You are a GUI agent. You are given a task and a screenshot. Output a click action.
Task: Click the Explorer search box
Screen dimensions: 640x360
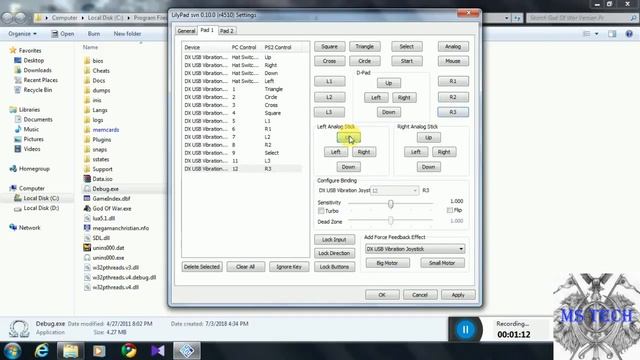(x=582, y=18)
